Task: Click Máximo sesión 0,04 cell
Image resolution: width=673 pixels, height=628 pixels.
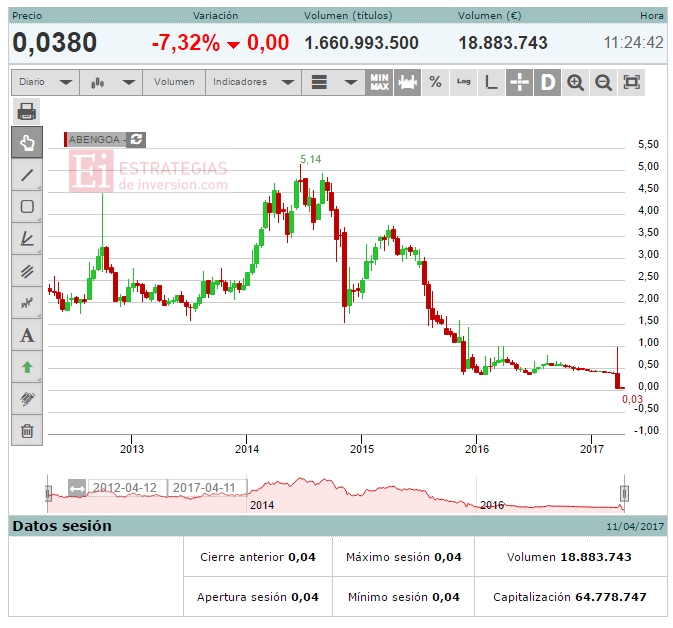Action: point(403,557)
